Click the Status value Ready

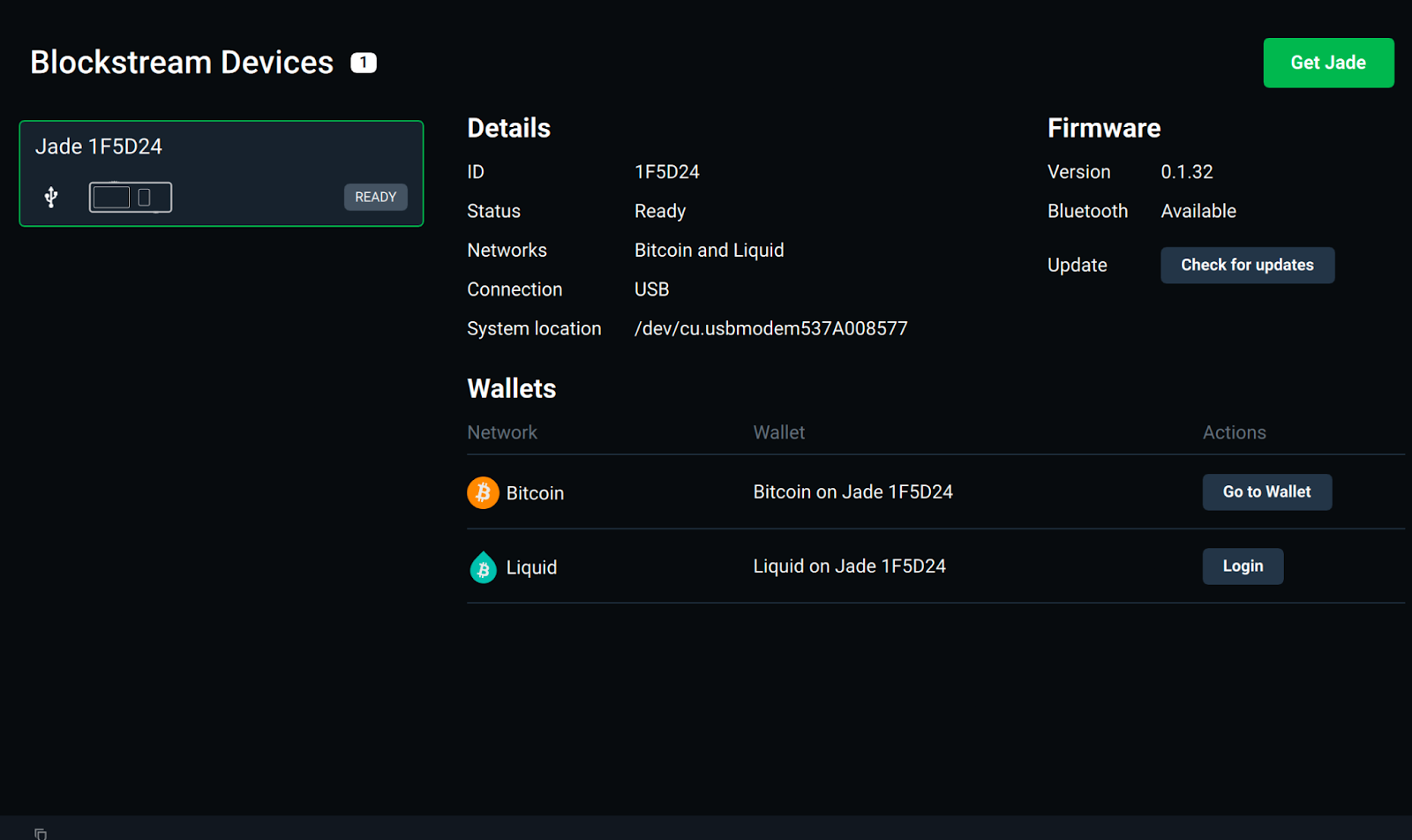coord(660,212)
